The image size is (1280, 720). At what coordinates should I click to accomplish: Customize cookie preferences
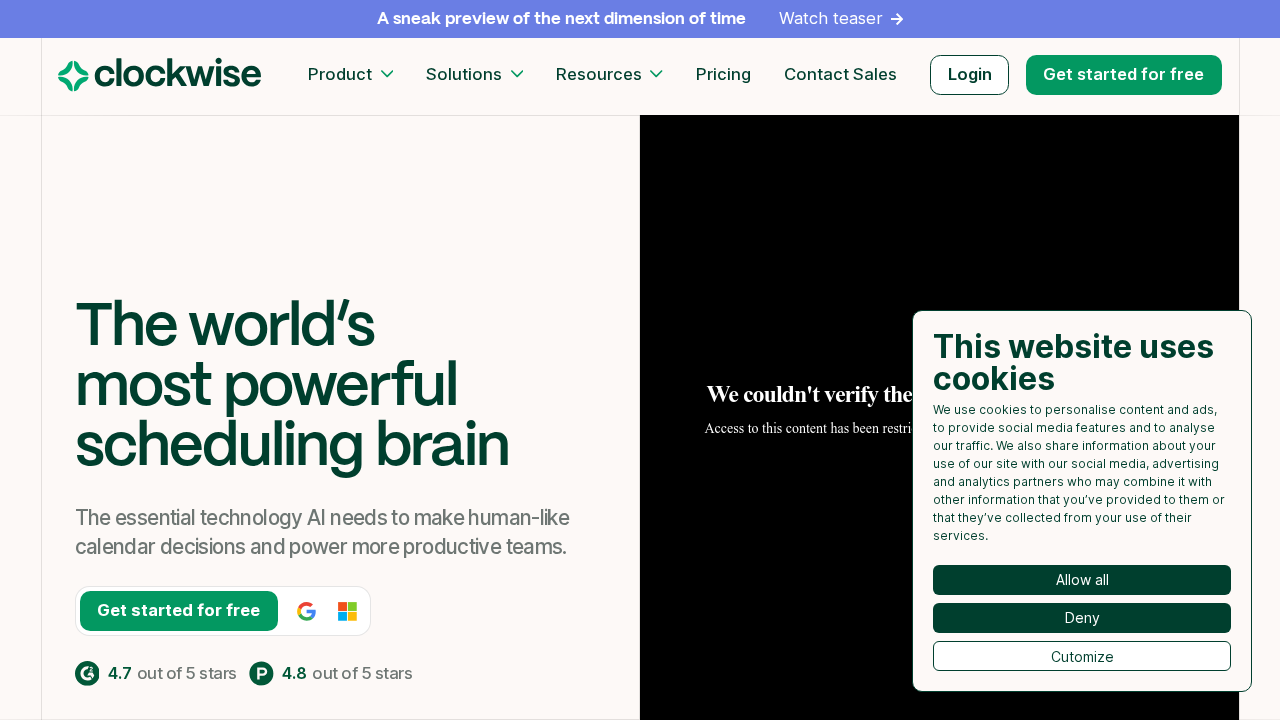1081,656
